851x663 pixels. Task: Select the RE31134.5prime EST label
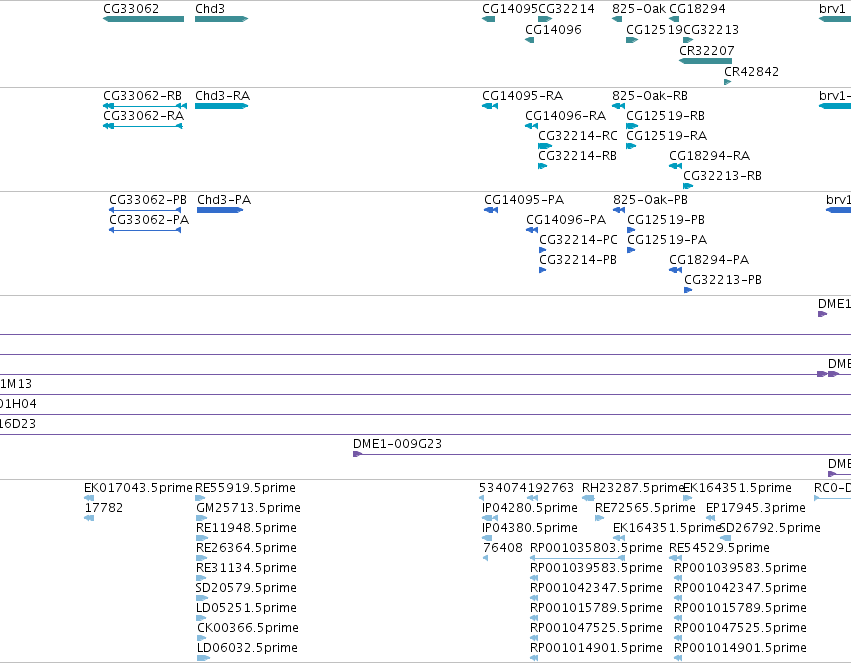click(x=245, y=569)
